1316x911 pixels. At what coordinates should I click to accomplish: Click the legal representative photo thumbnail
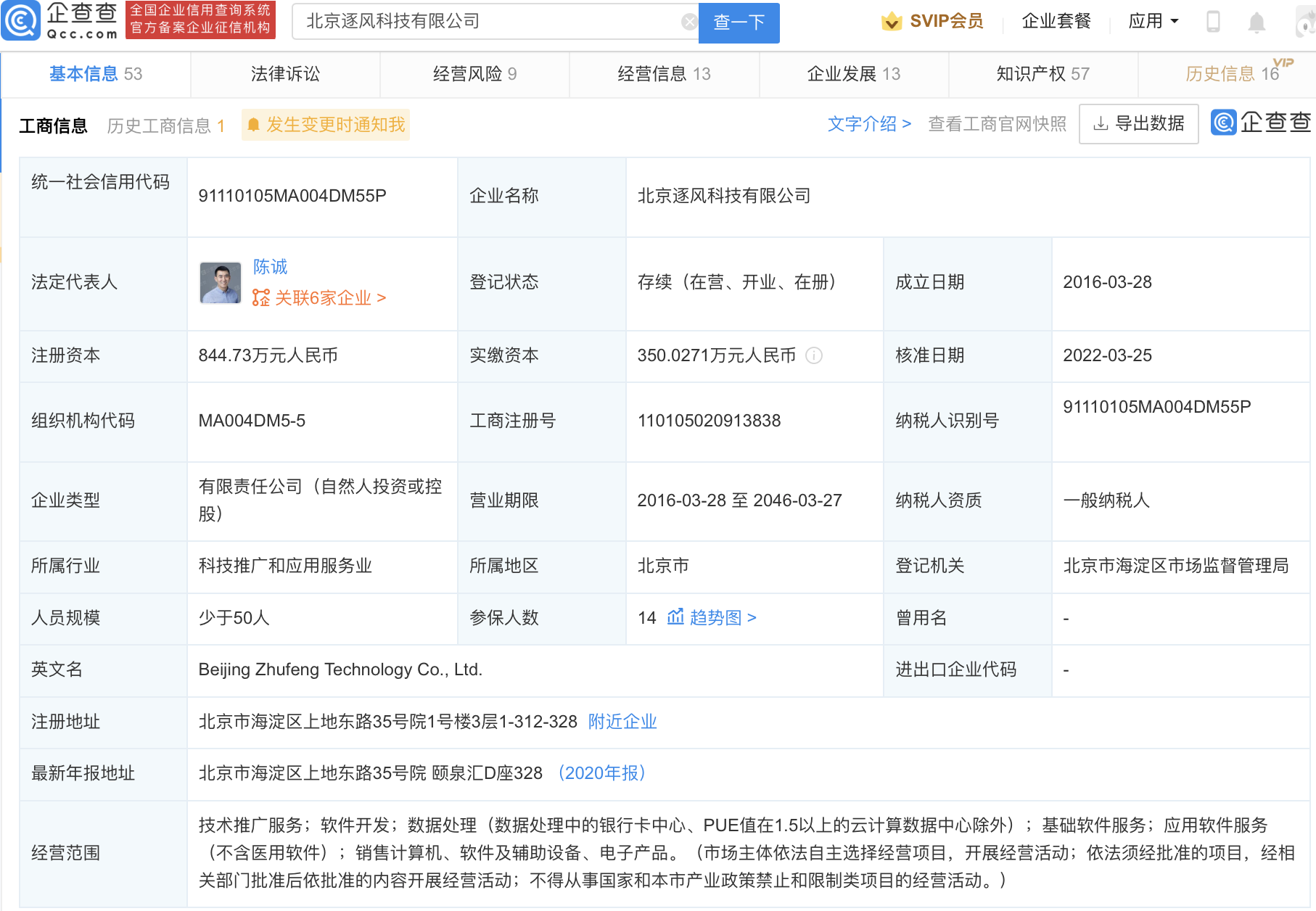click(x=221, y=283)
